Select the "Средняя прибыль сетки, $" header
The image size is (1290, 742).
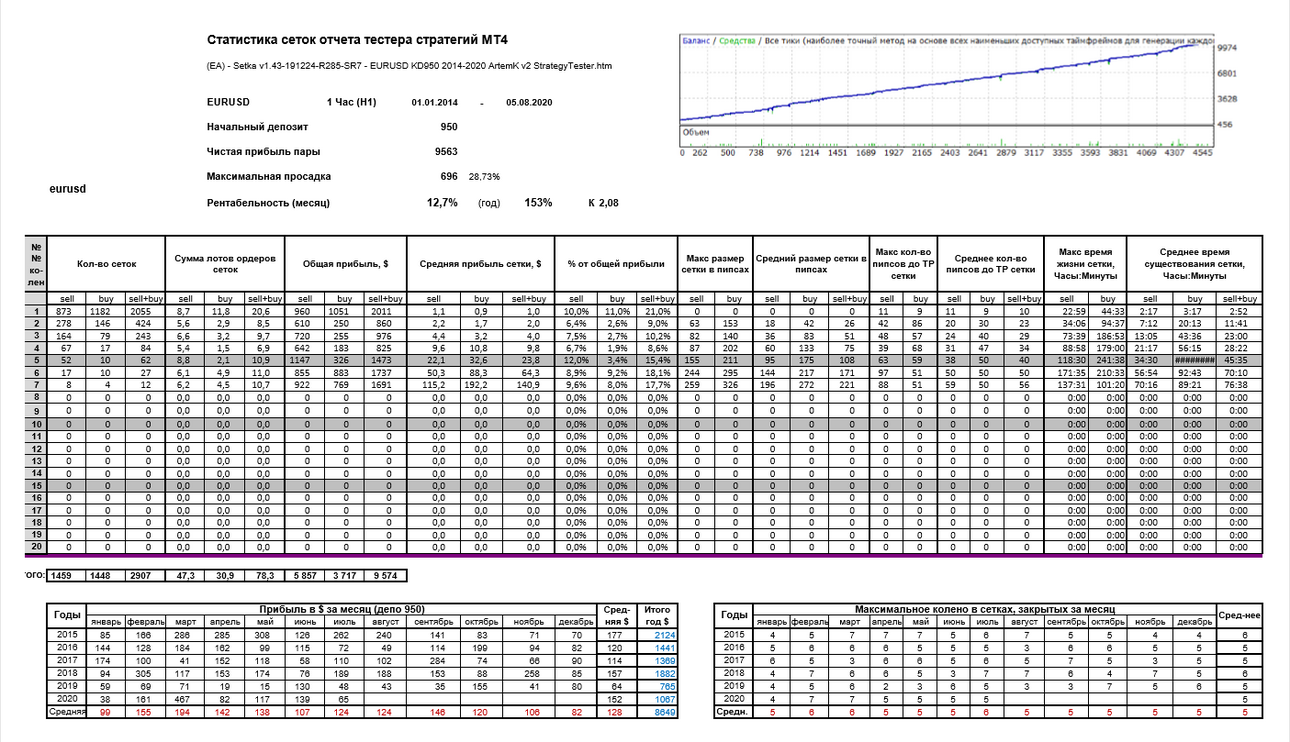point(480,264)
